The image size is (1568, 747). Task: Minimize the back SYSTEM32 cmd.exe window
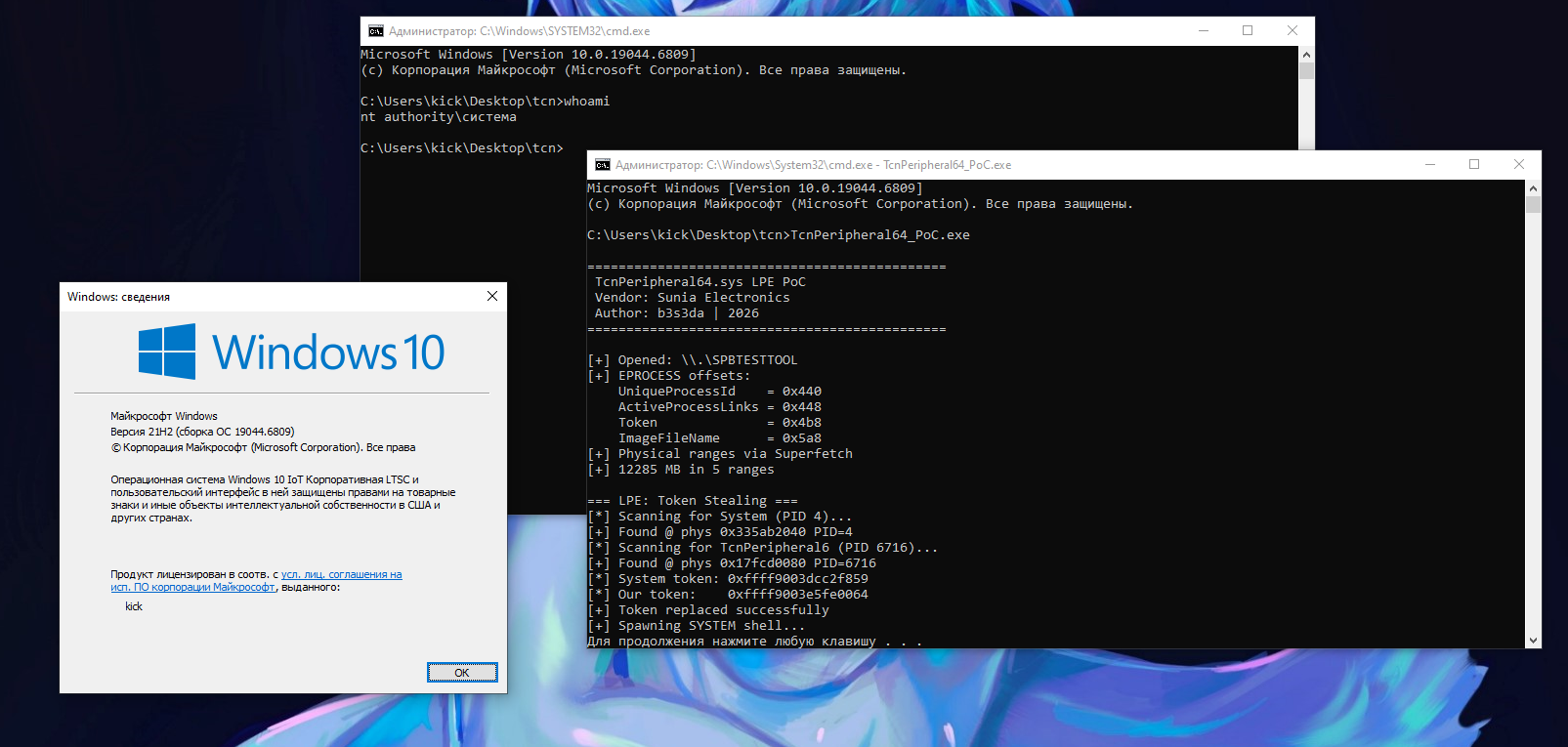(1204, 31)
